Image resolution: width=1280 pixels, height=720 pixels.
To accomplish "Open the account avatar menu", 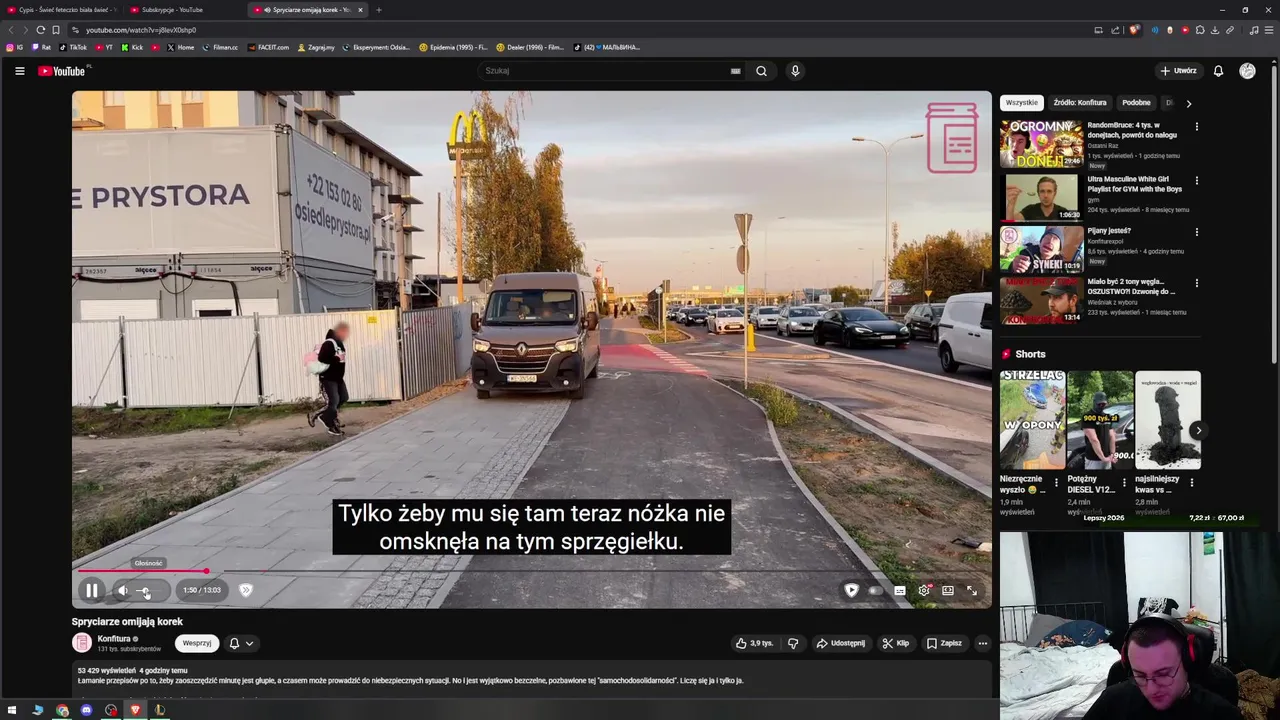I will (1247, 71).
